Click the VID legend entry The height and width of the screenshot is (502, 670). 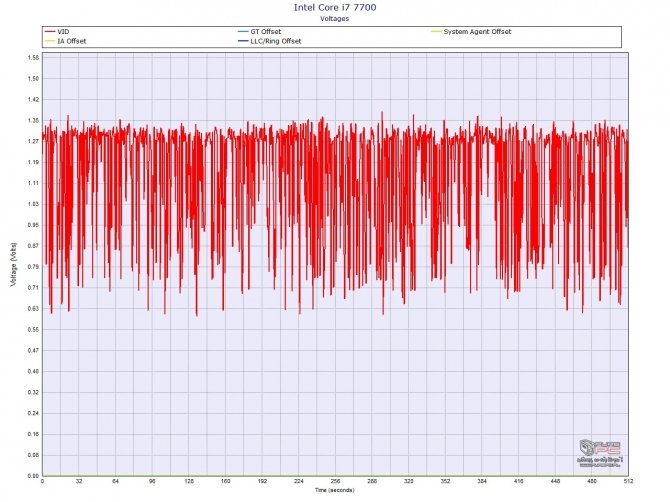(x=57, y=32)
